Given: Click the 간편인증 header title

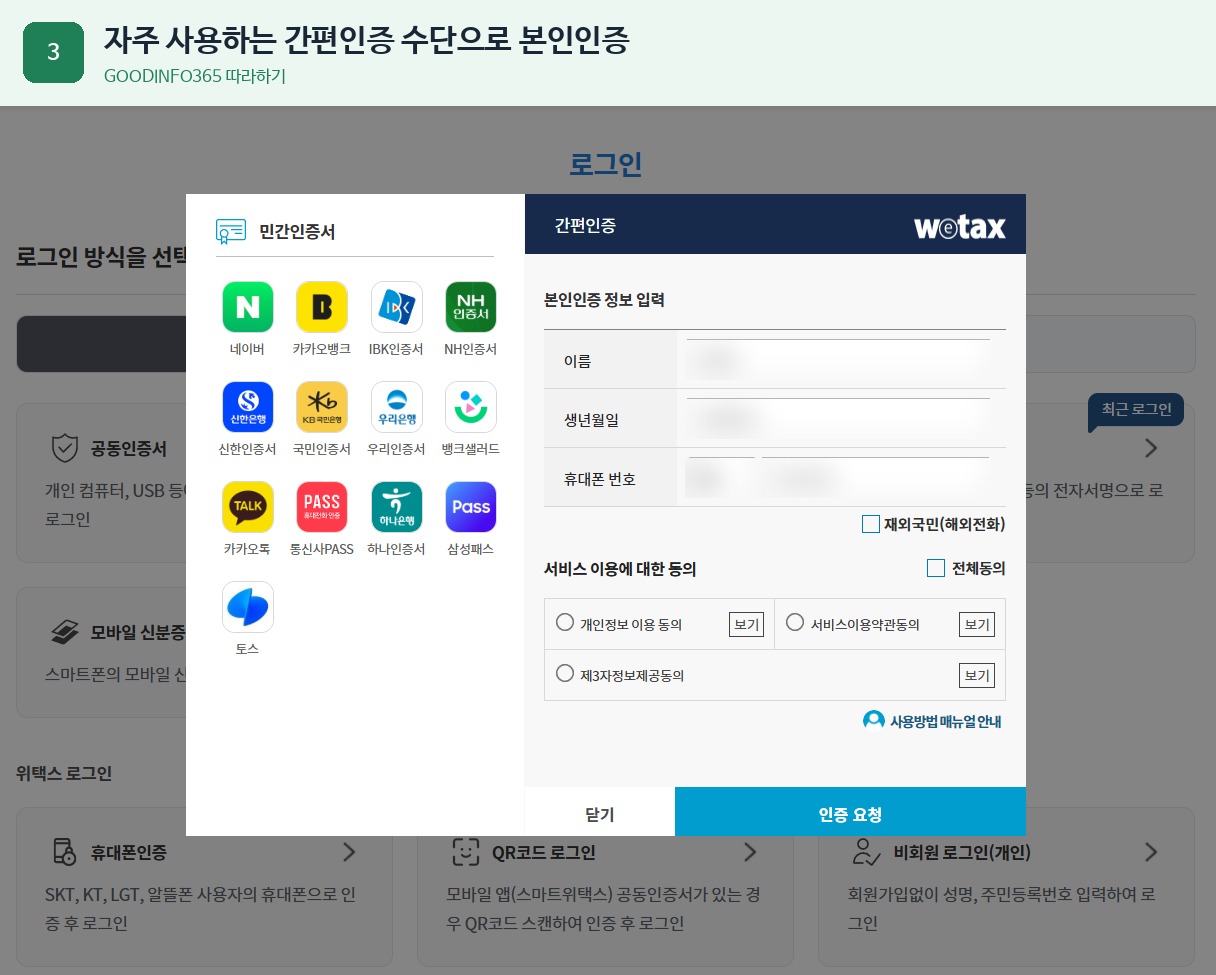Looking at the screenshot, I should pyautogui.click(x=585, y=226).
